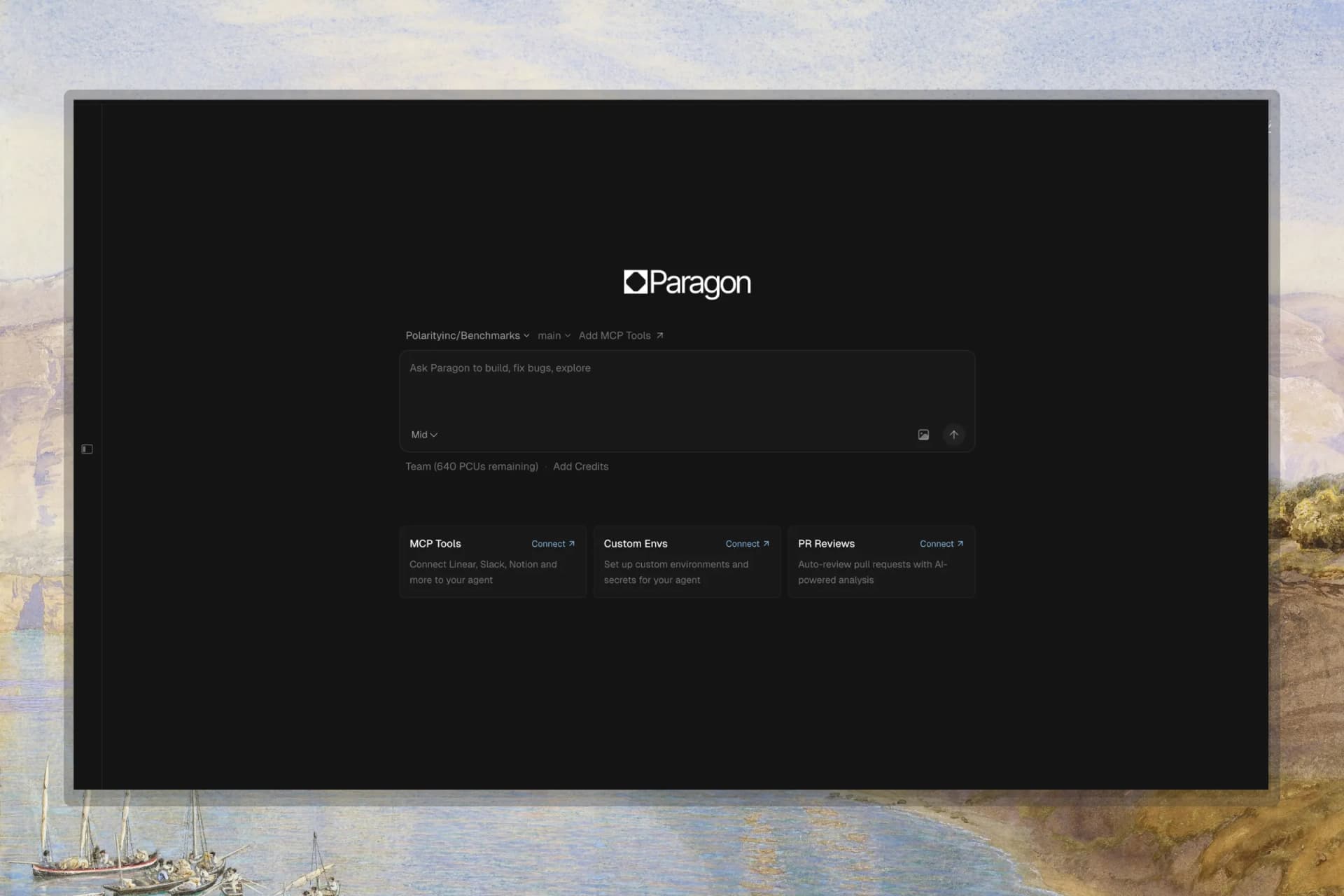Click Add Credits

pos(580,465)
